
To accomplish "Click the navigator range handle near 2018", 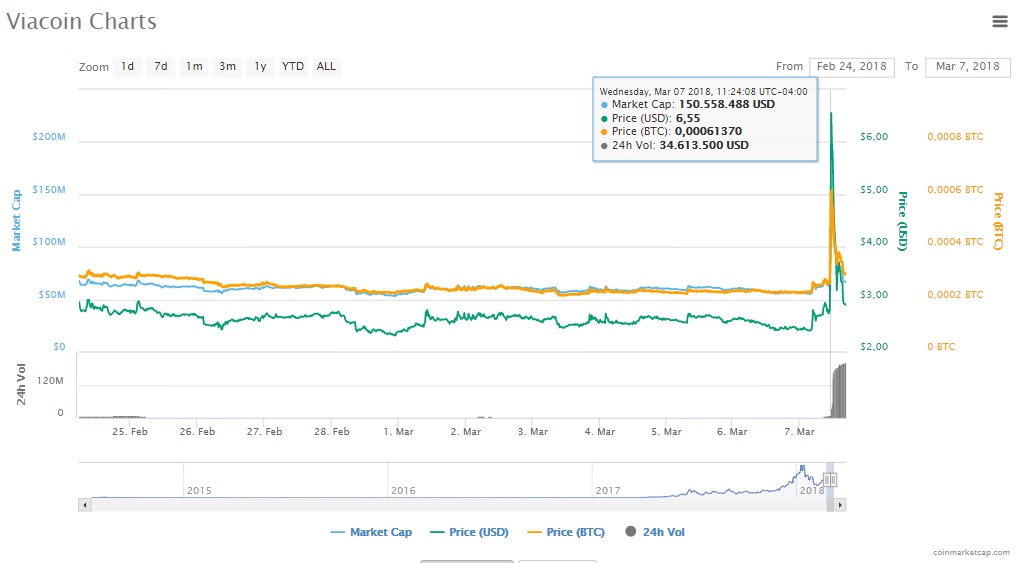I will pyautogui.click(x=830, y=480).
